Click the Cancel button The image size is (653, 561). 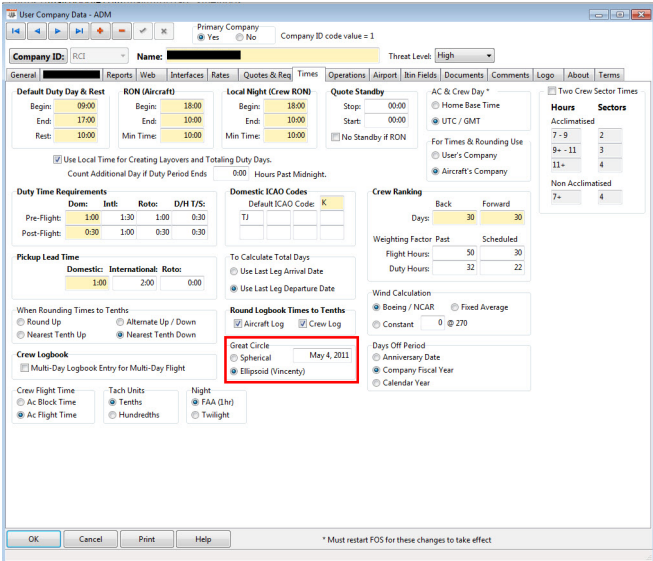point(90,539)
